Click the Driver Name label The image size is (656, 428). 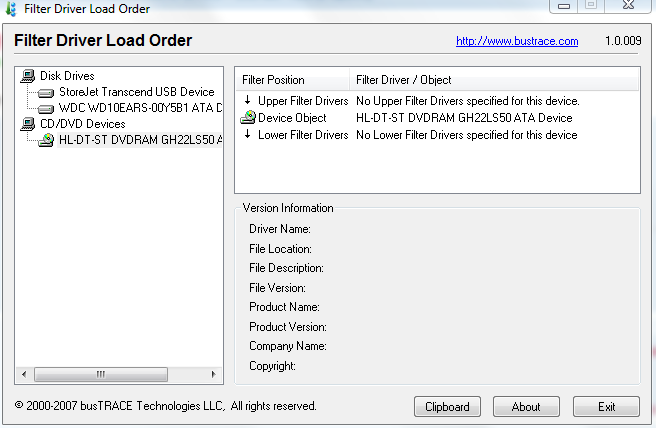280,229
